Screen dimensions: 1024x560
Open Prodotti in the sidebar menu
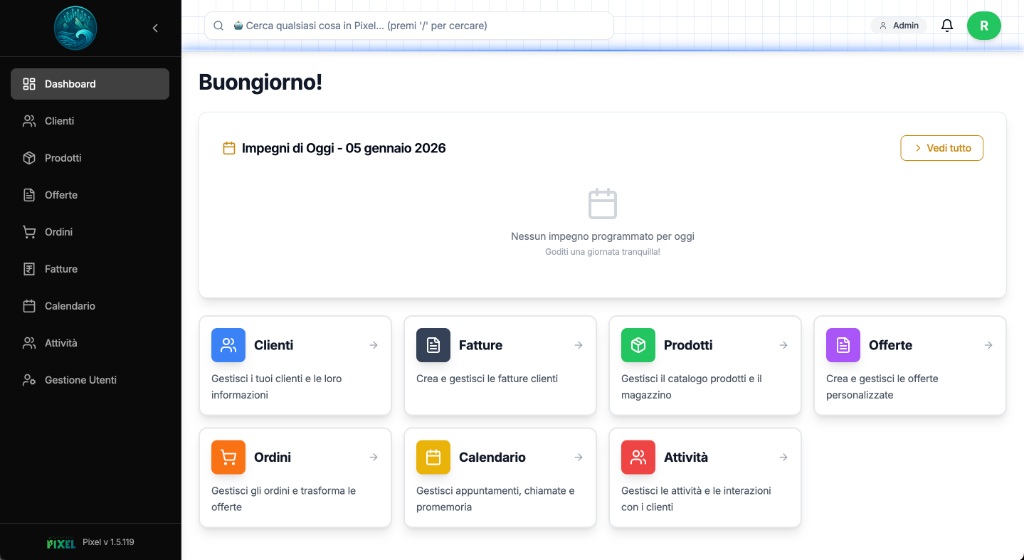coord(63,158)
